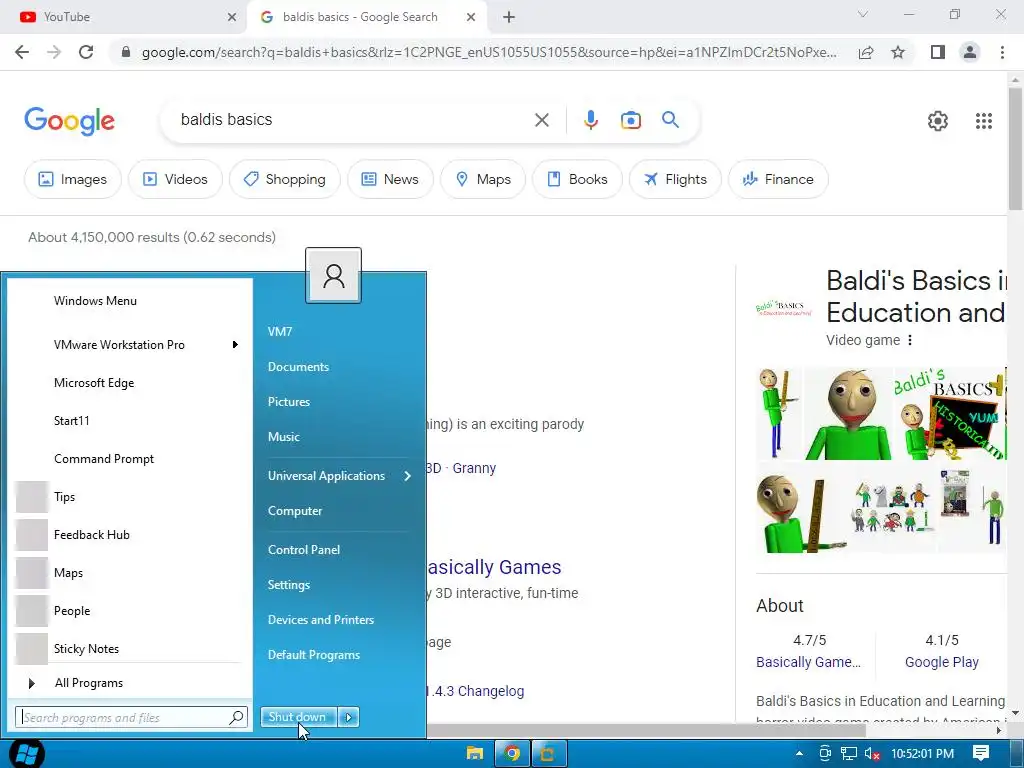Click the share page icon in address bar
The height and width of the screenshot is (768, 1024).
(866, 52)
